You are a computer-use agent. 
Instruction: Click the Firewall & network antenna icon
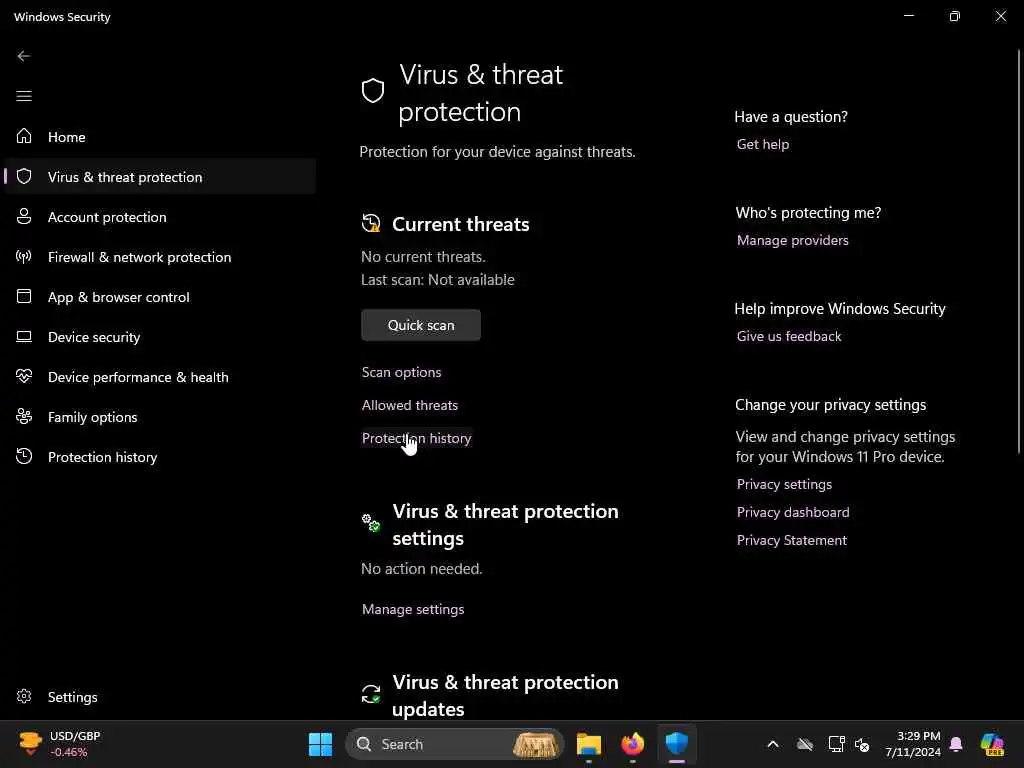point(24,256)
